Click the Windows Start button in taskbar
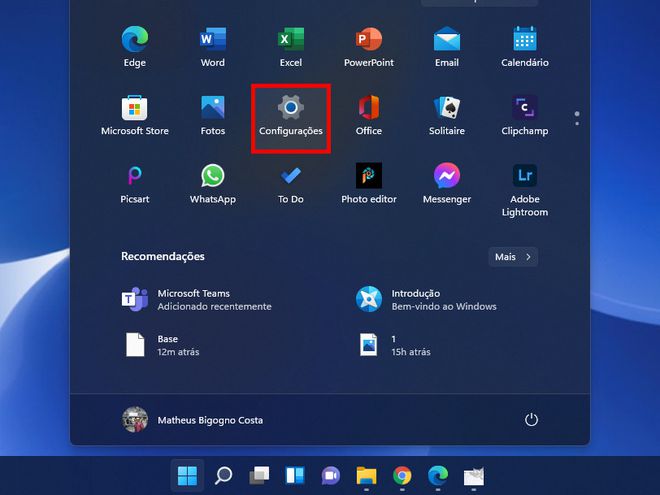Screen dimensions: 660x495 click(x=187, y=476)
